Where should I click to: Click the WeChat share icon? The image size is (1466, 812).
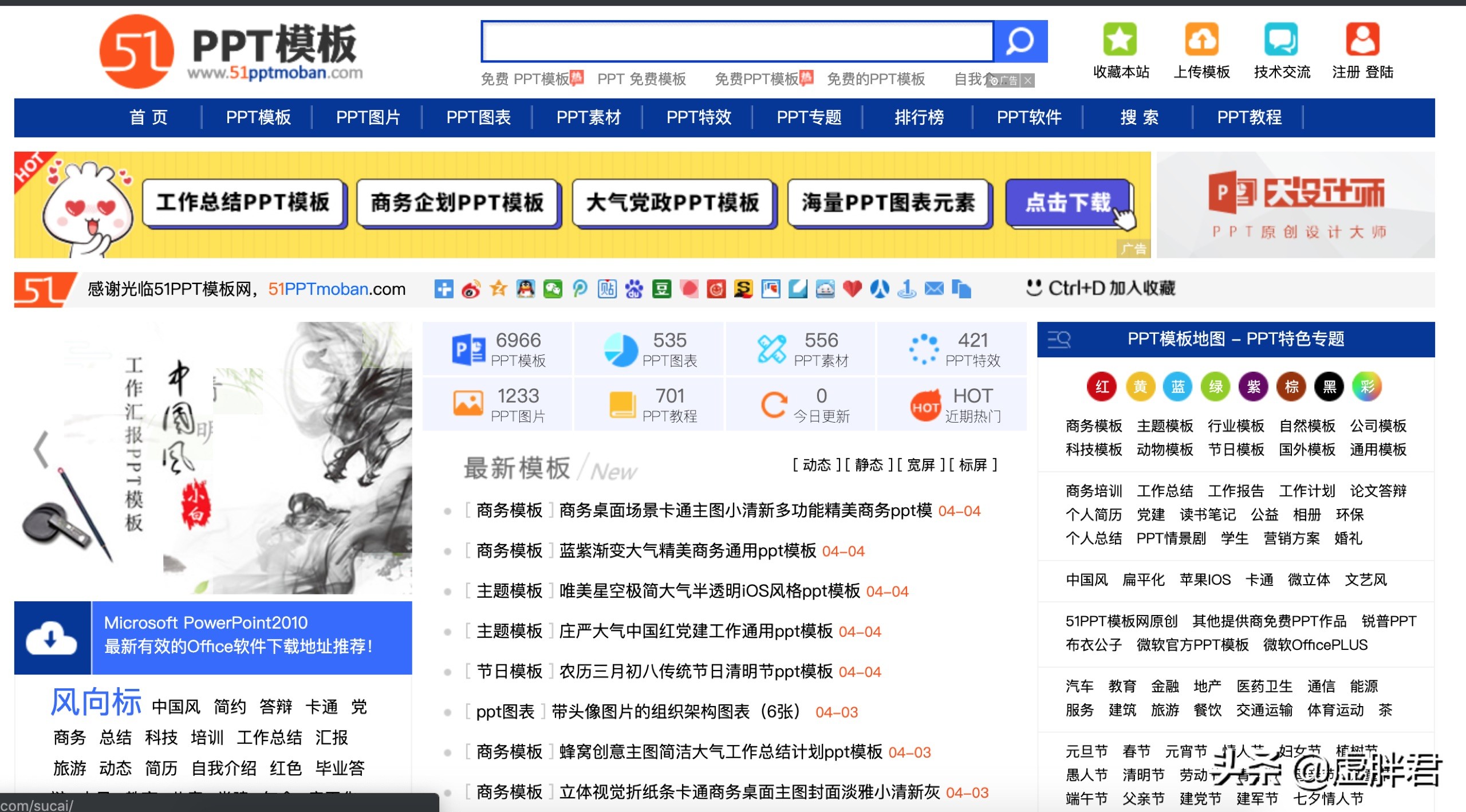553,289
